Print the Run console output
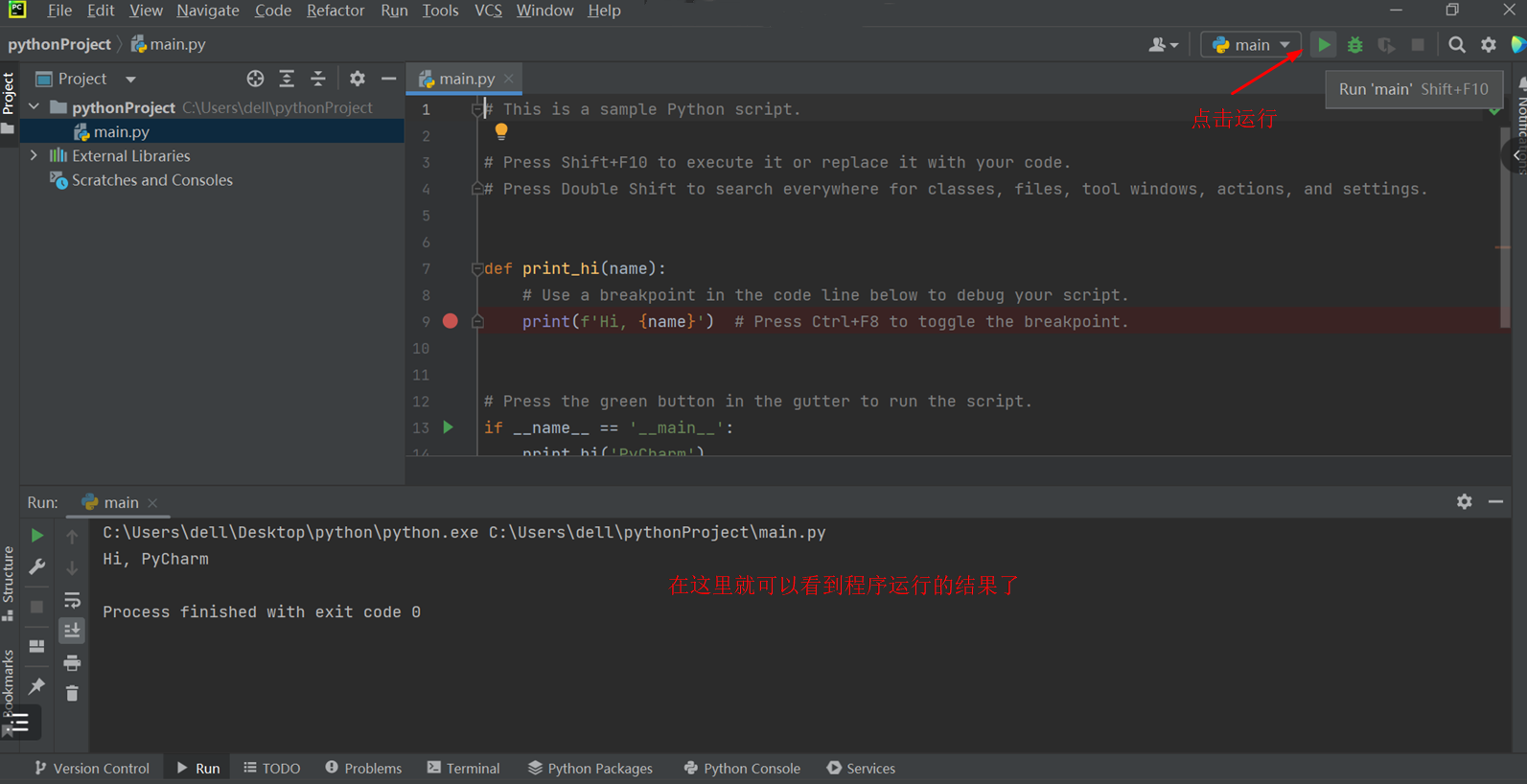 point(72,662)
